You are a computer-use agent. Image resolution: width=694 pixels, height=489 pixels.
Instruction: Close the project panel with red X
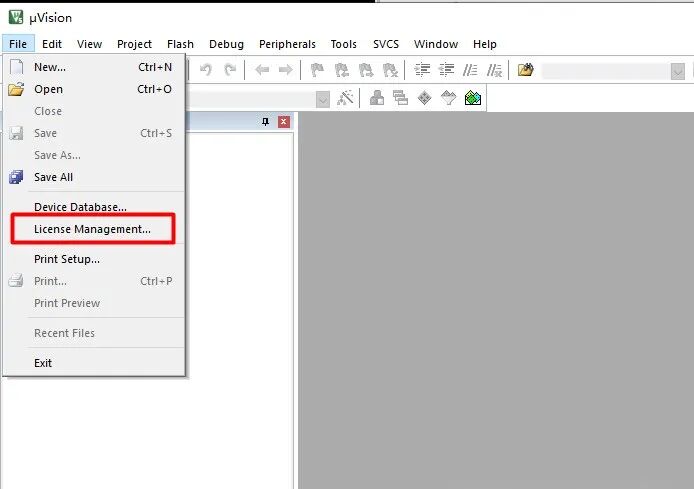tap(284, 122)
